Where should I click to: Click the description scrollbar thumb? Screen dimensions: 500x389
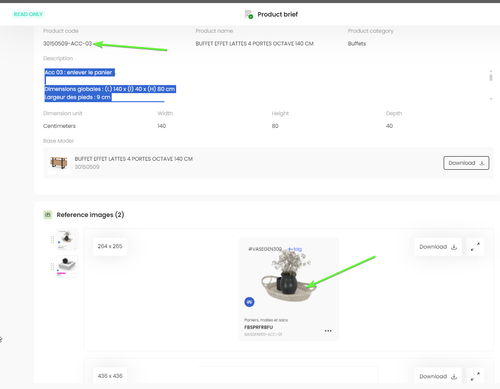tap(491, 77)
